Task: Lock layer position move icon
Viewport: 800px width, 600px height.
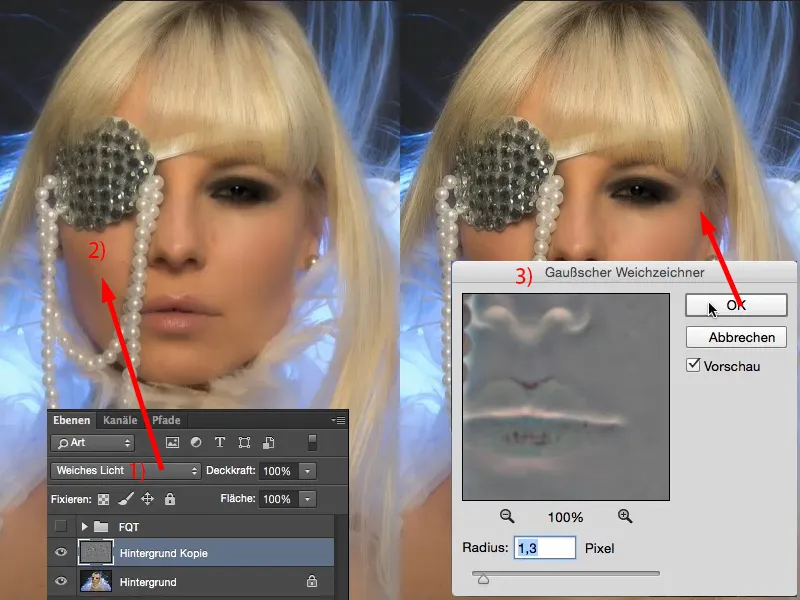Action: [x=147, y=498]
